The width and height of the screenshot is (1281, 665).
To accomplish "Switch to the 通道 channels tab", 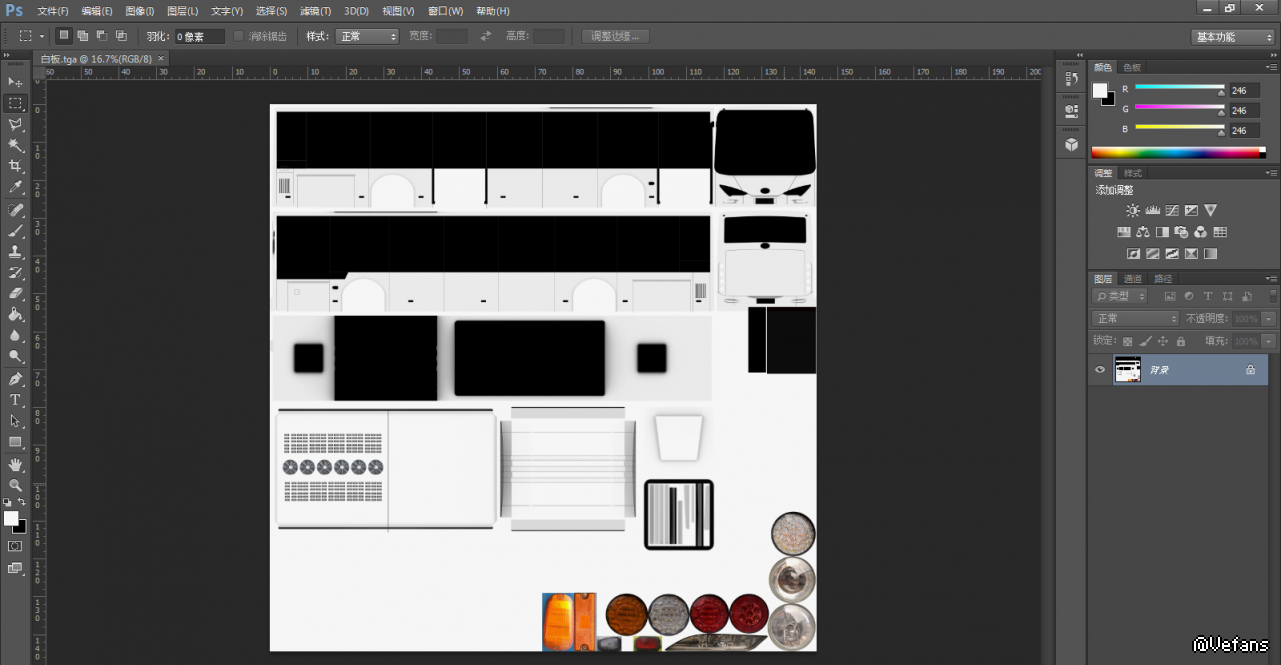I will coord(1132,279).
